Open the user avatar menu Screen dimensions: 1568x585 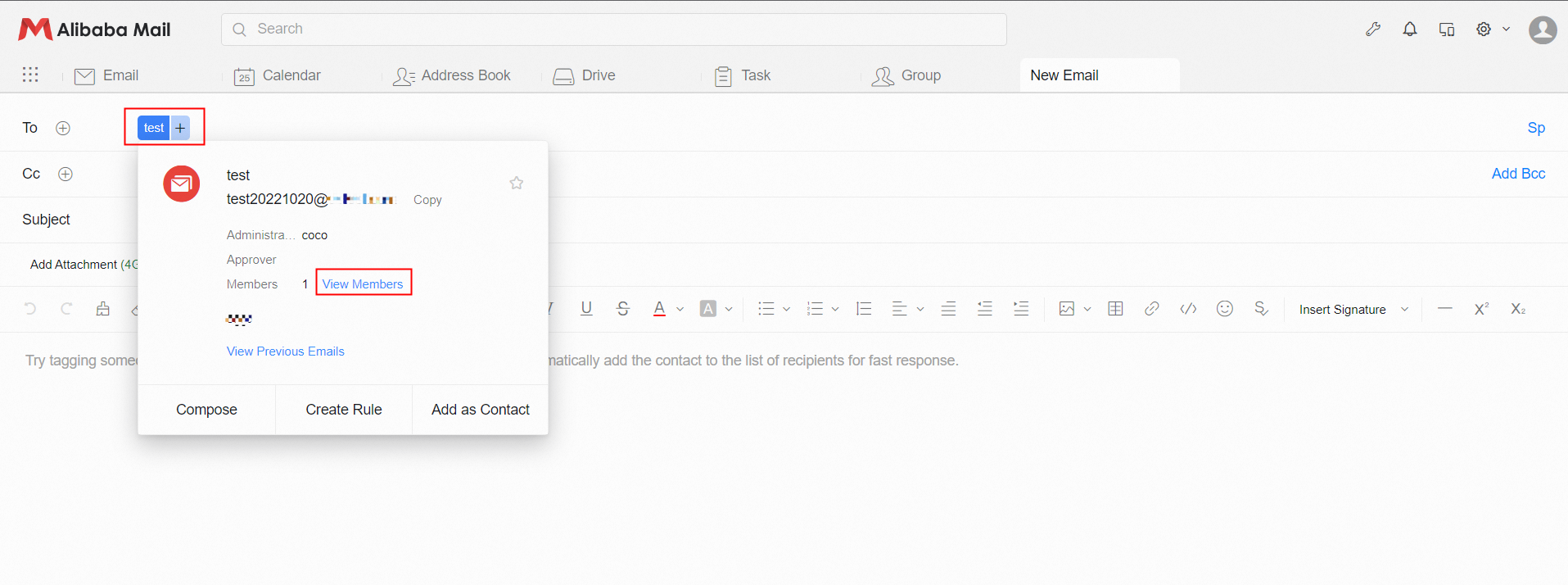point(1543,30)
